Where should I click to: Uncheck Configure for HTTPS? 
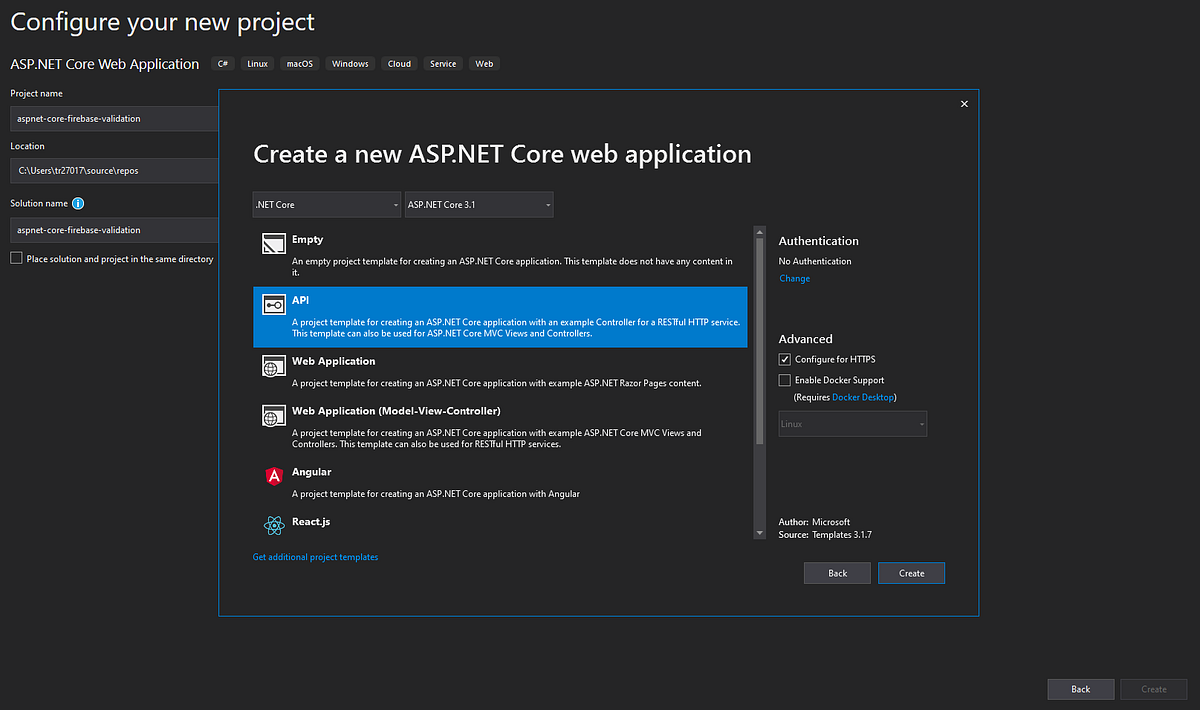click(x=784, y=359)
